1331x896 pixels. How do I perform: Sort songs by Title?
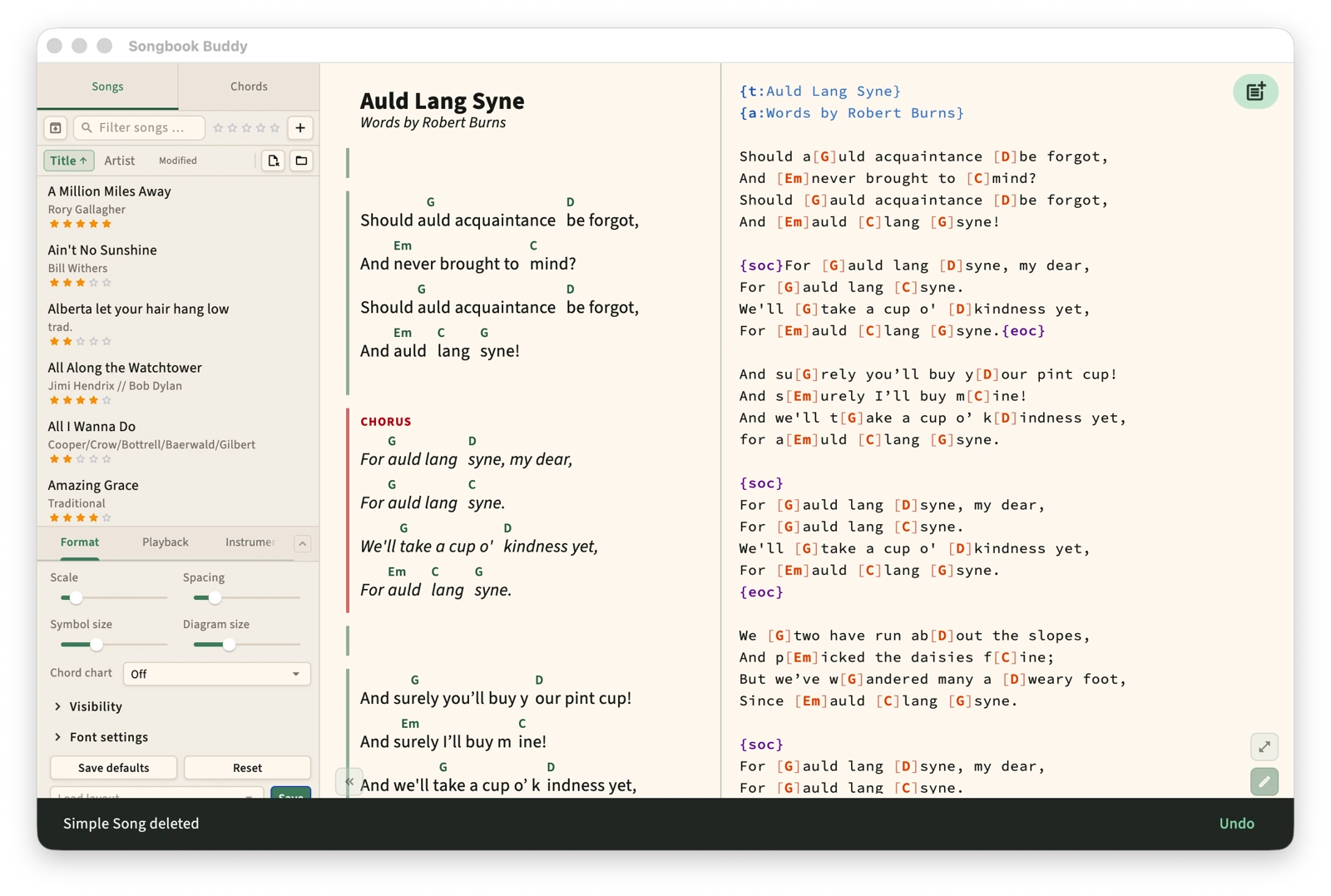coord(68,161)
